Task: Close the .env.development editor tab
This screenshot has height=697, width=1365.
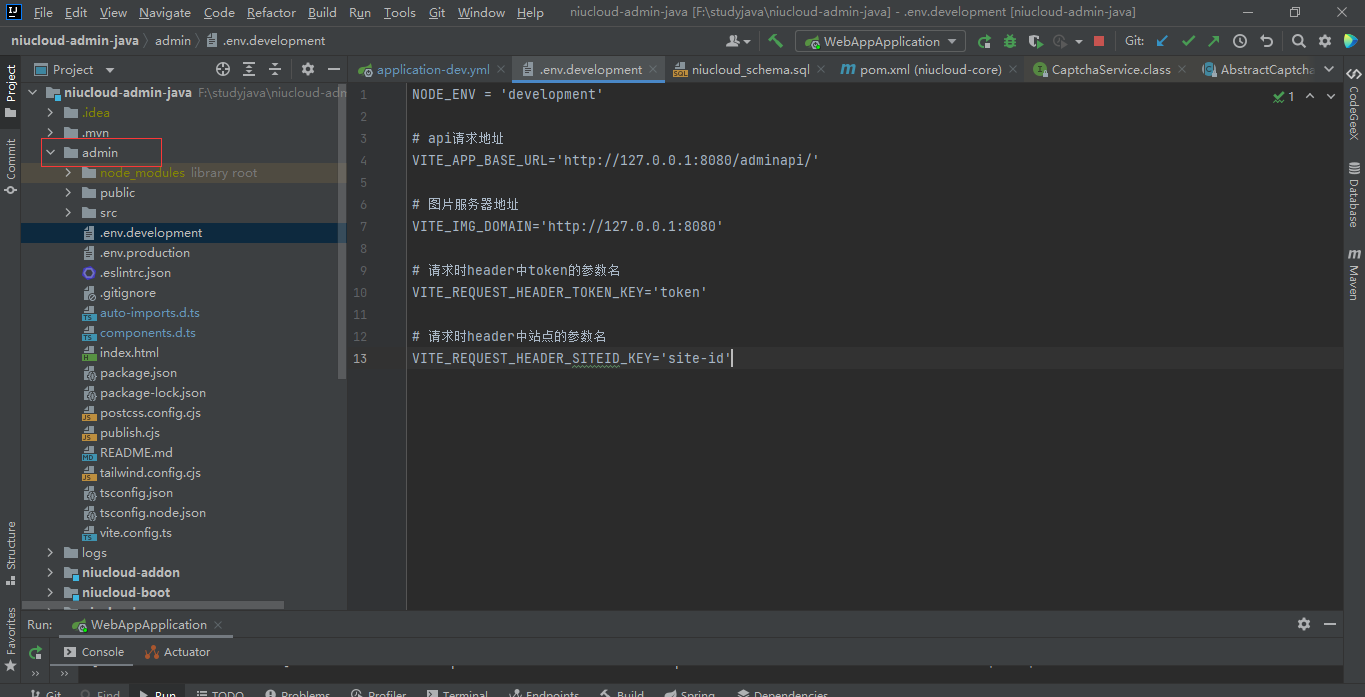Action: pyautogui.click(x=653, y=70)
